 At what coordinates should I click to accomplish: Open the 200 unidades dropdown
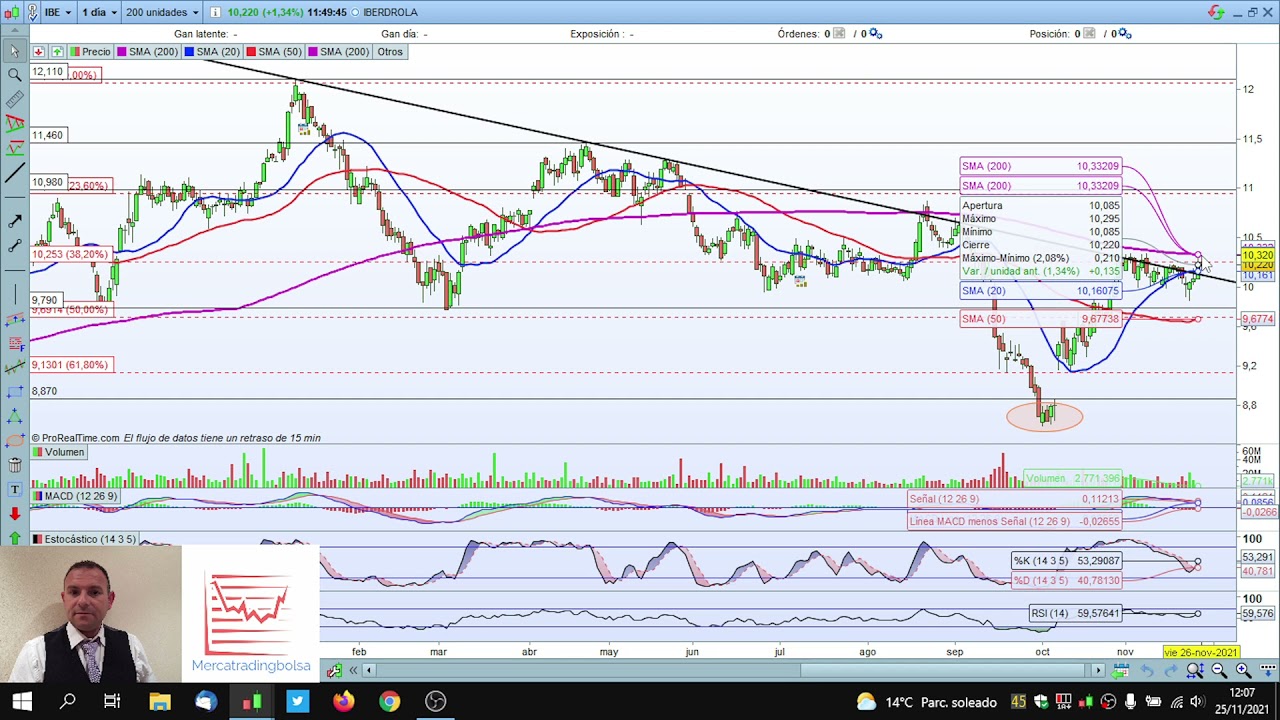(x=162, y=12)
